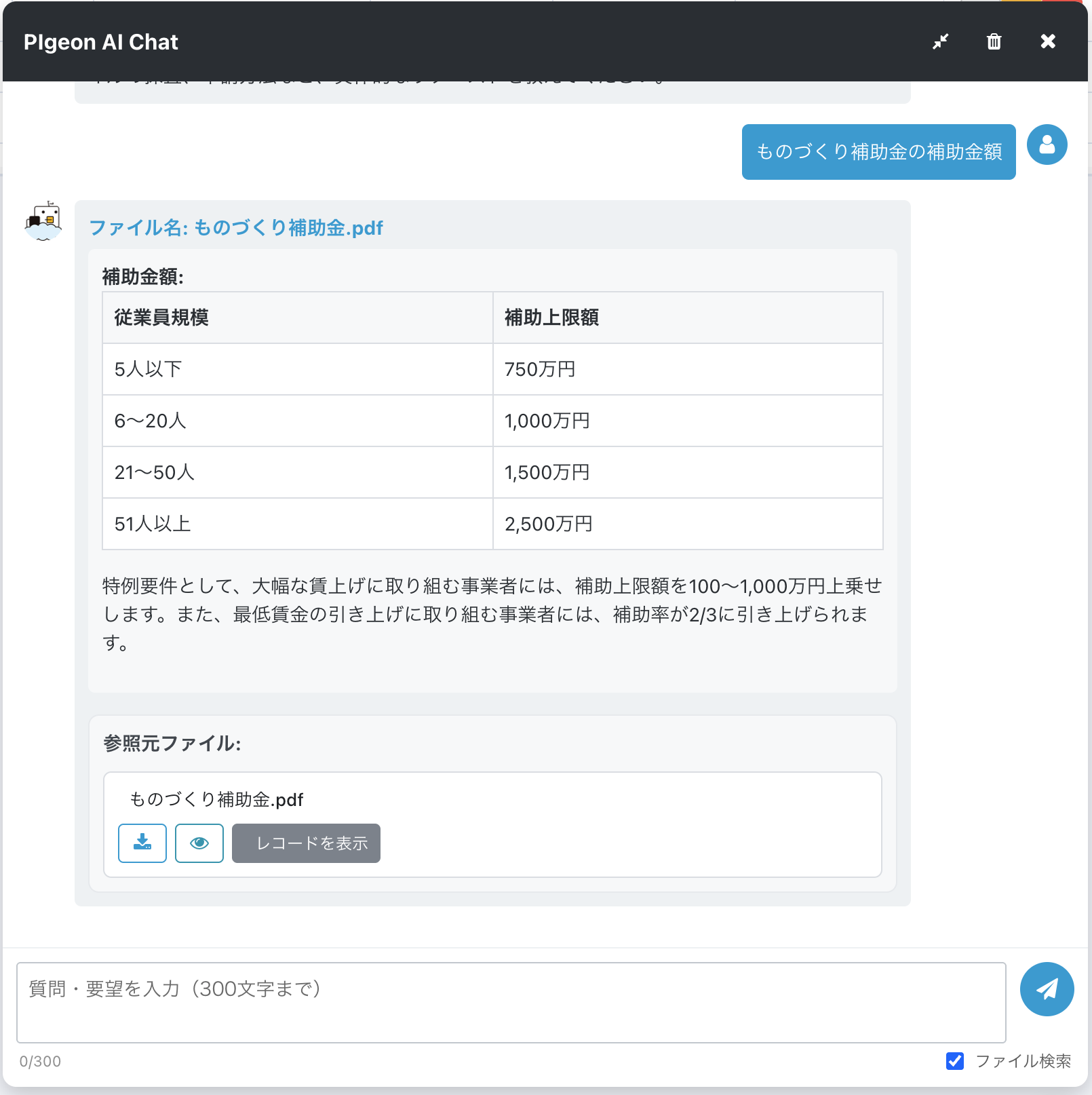
Task: Download ものづくり補助金.pdf using download icon
Action: click(142, 843)
